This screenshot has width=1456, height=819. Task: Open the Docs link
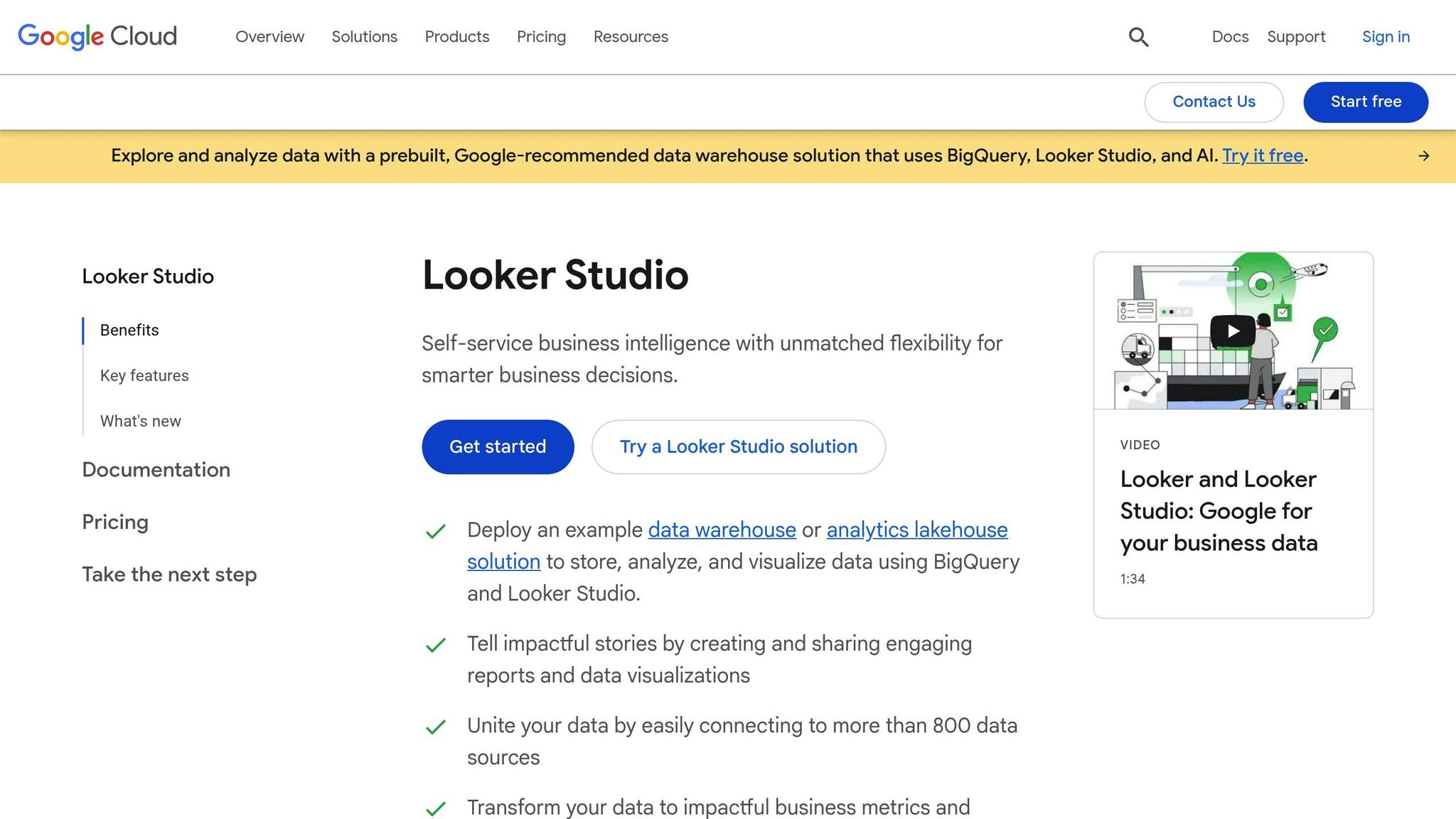pyautogui.click(x=1230, y=37)
